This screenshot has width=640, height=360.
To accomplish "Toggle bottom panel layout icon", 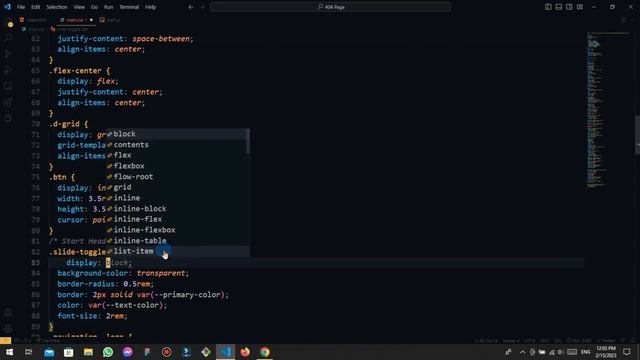I will [559, 7].
